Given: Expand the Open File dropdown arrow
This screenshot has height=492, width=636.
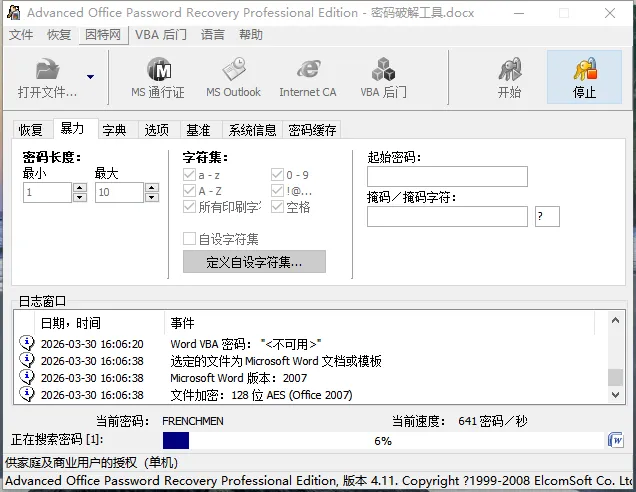Looking at the screenshot, I should click(90, 76).
